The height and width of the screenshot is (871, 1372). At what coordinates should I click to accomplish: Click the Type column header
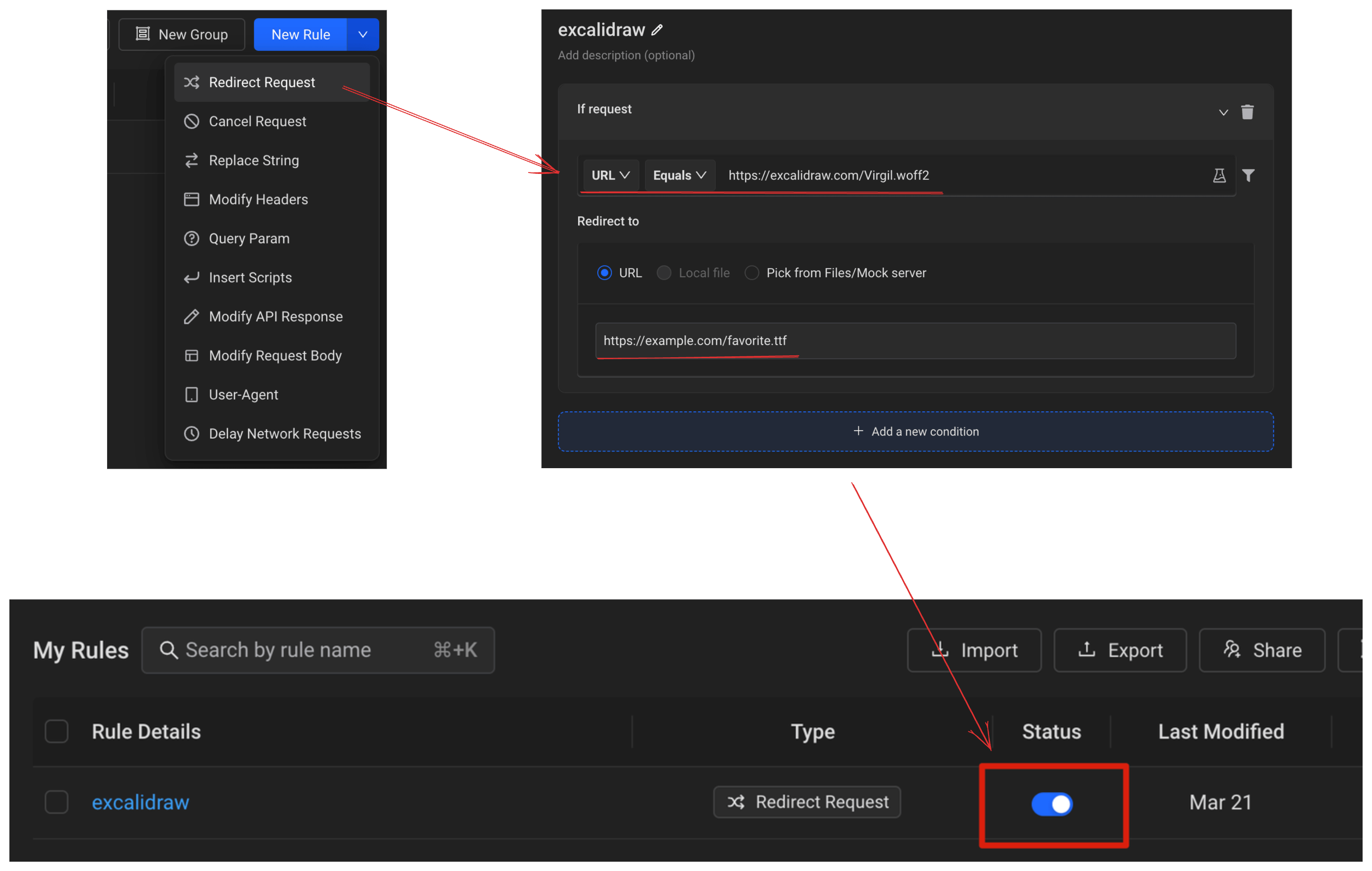[812, 731]
